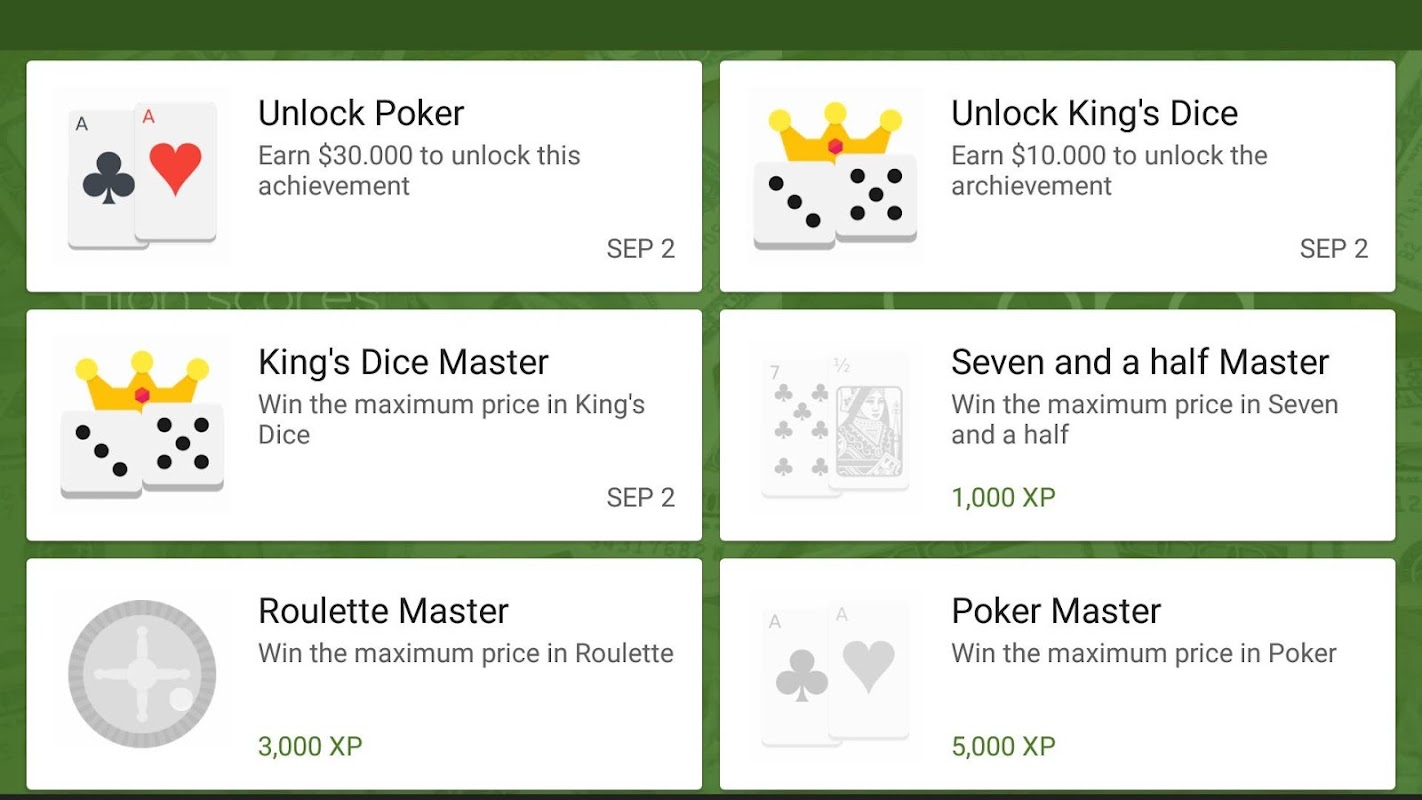
Task: Click the 1,000 XP reward label
Action: [x=1003, y=497]
